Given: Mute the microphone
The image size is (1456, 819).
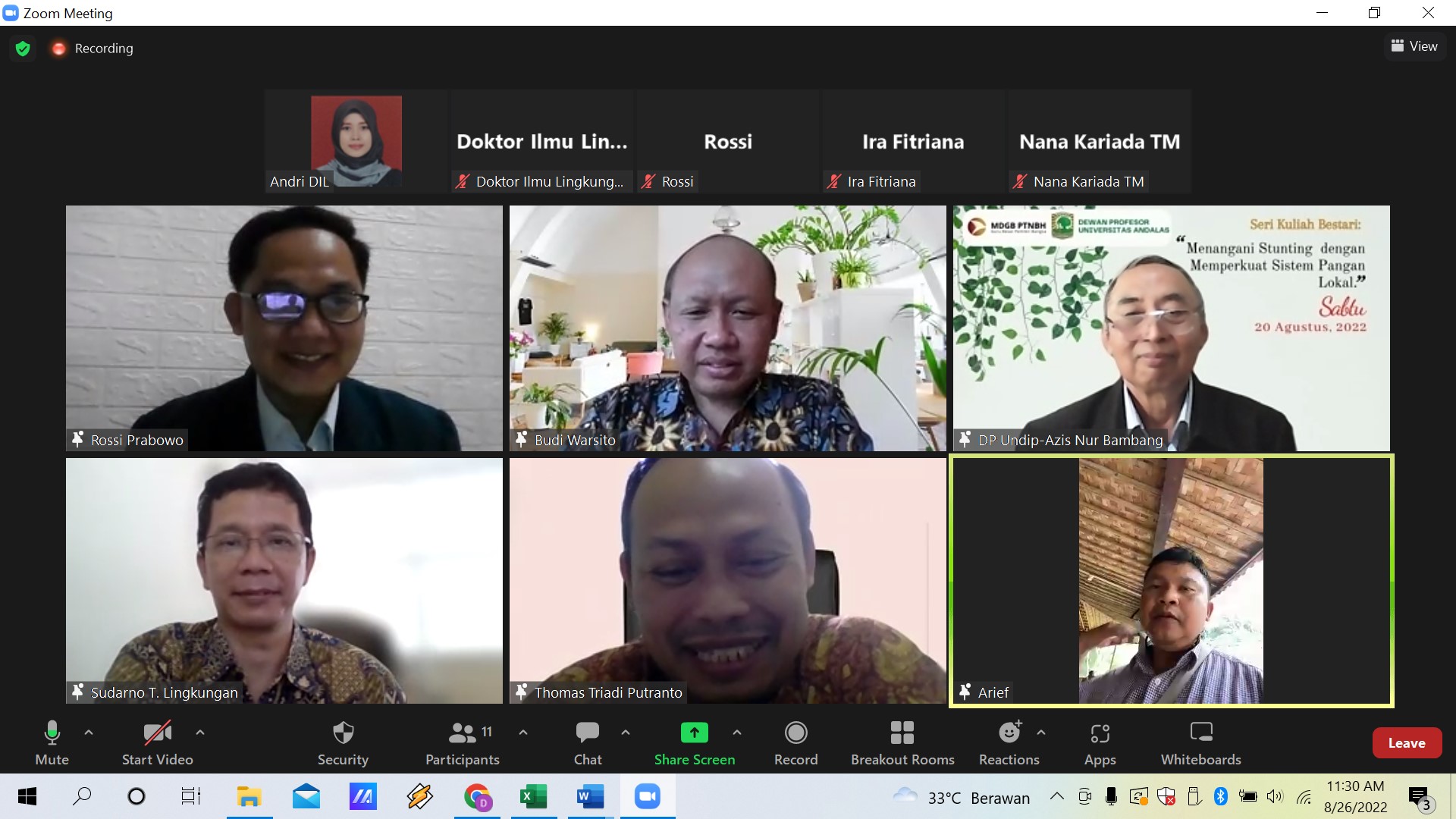Looking at the screenshot, I should click(52, 742).
